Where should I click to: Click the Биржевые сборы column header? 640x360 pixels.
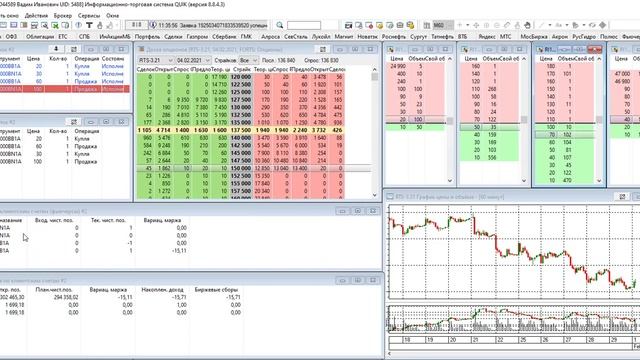pos(216,289)
